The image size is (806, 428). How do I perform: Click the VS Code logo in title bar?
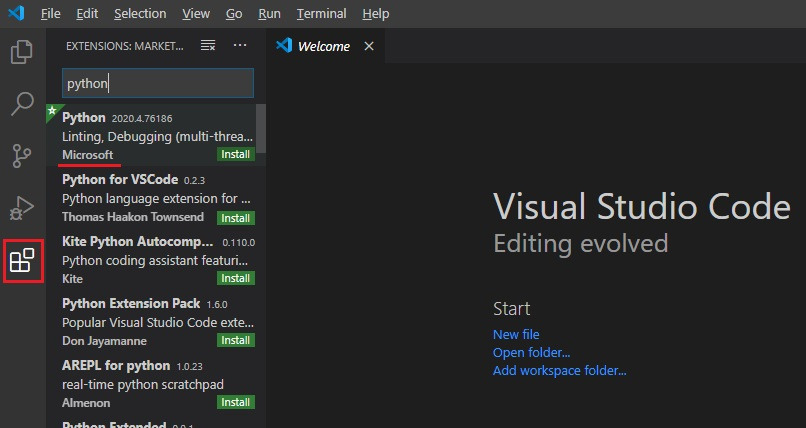pyautogui.click(x=16, y=13)
